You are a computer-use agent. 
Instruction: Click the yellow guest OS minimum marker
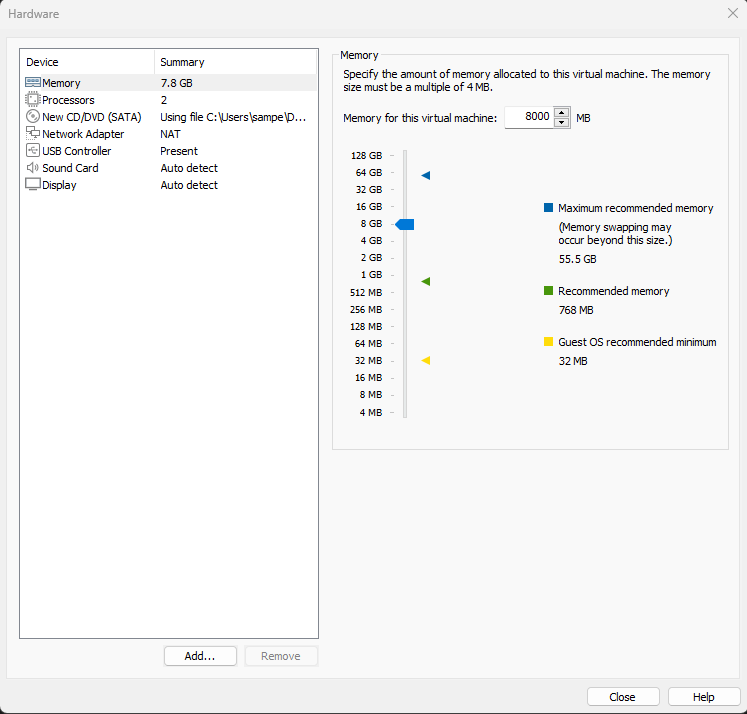tap(425, 360)
